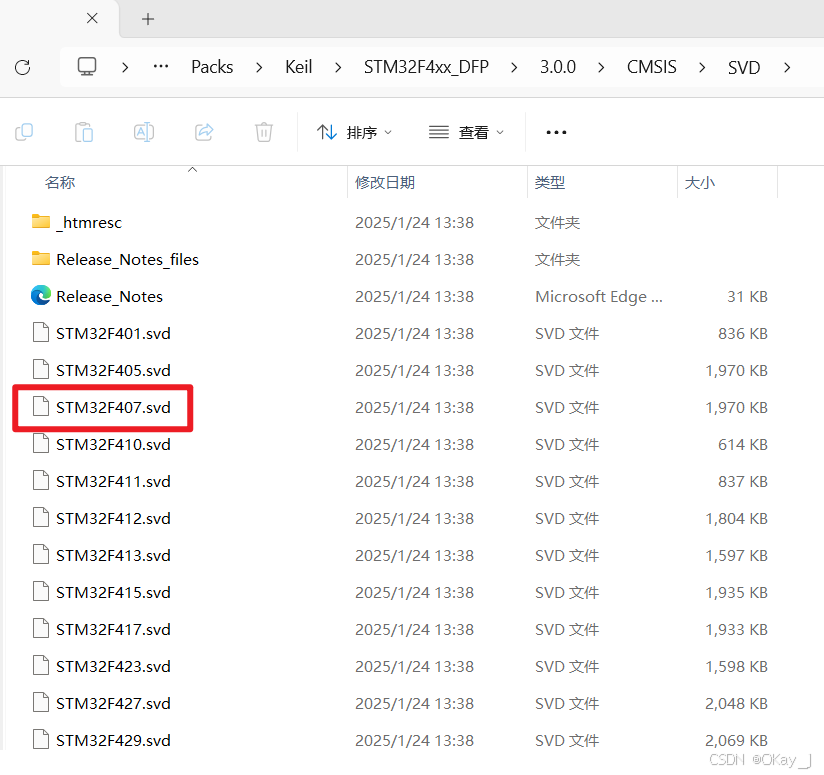The height and width of the screenshot is (775, 824).
Task: Expand chevron after 3.0.0 in breadcrumb
Action: (601, 67)
